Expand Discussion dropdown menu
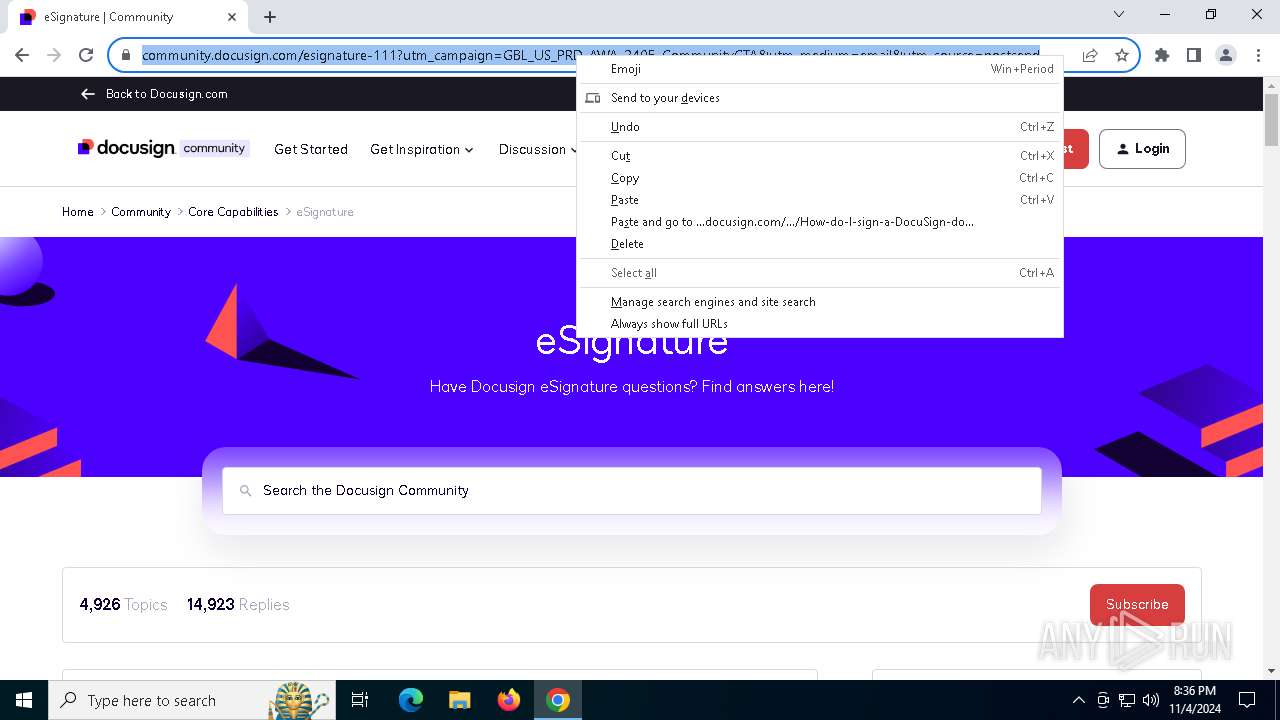 [538, 149]
